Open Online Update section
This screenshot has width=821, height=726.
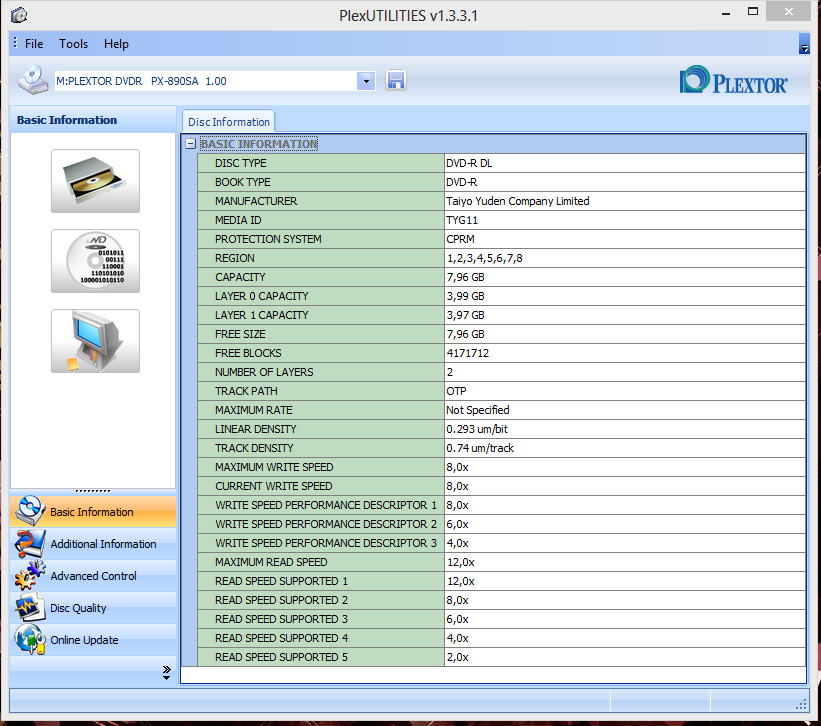point(93,640)
